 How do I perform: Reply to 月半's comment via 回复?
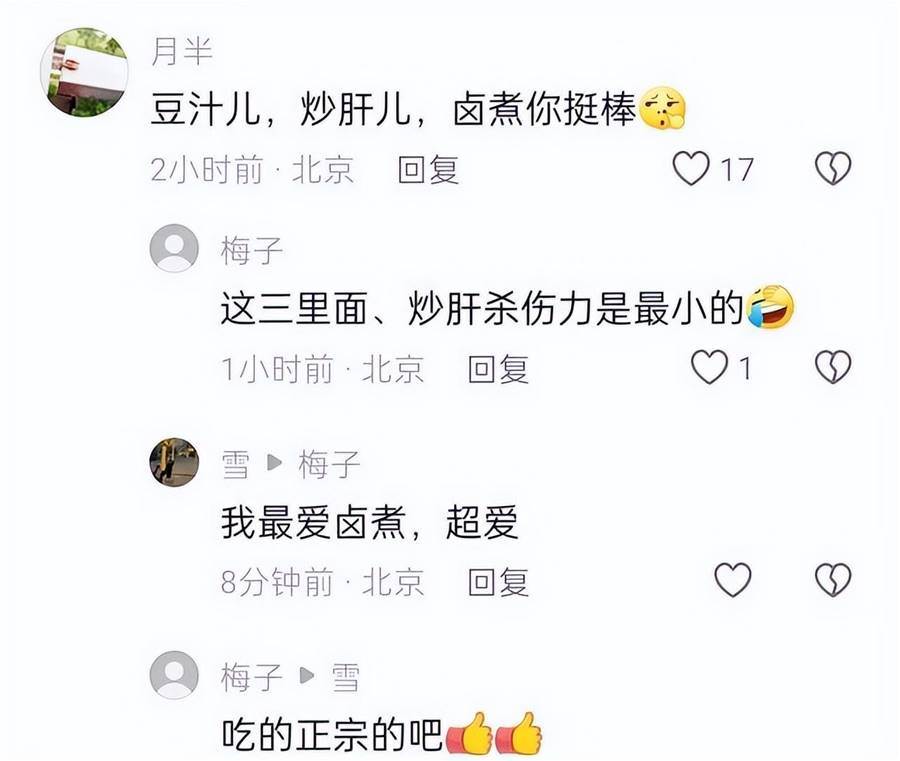click(428, 170)
